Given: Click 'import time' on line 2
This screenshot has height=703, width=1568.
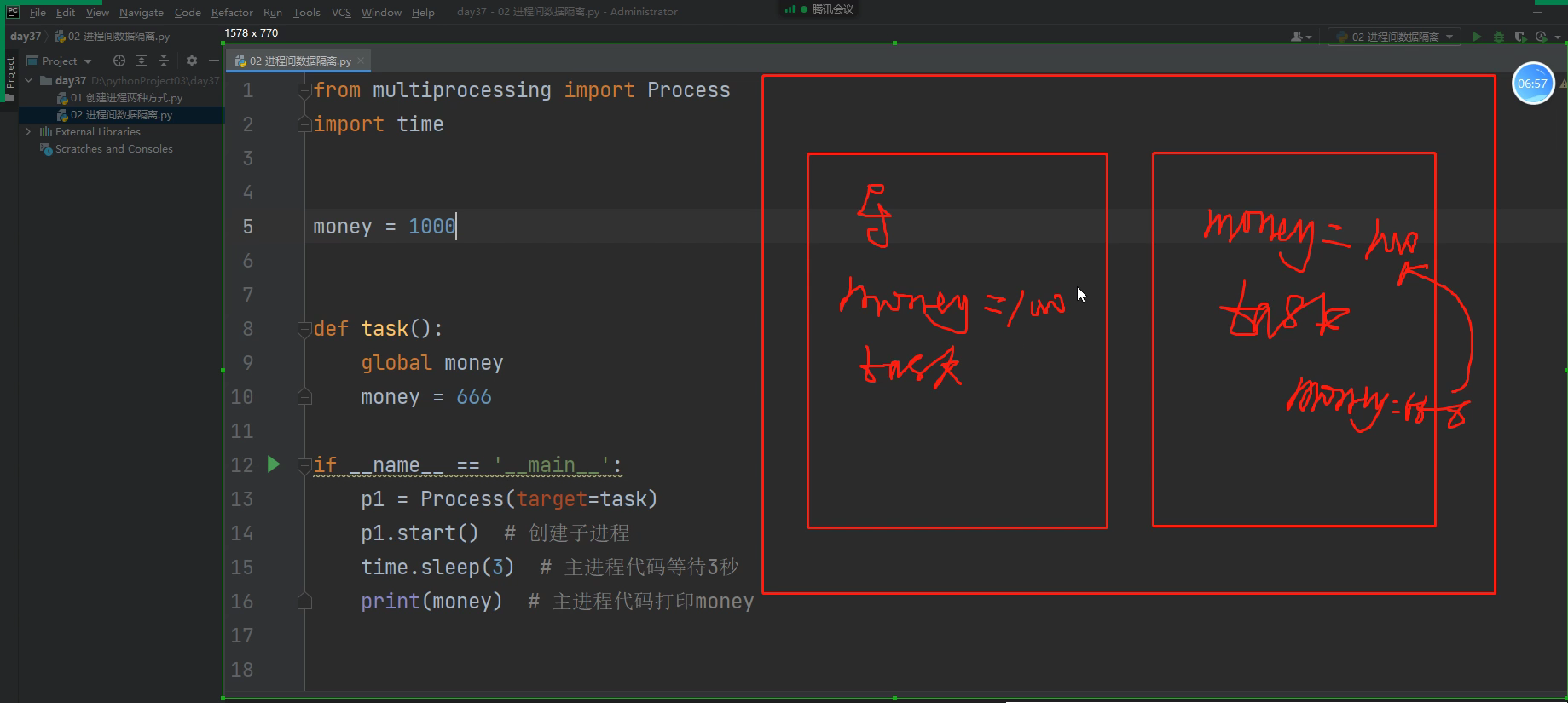Looking at the screenshot, I should pos(379,124).
